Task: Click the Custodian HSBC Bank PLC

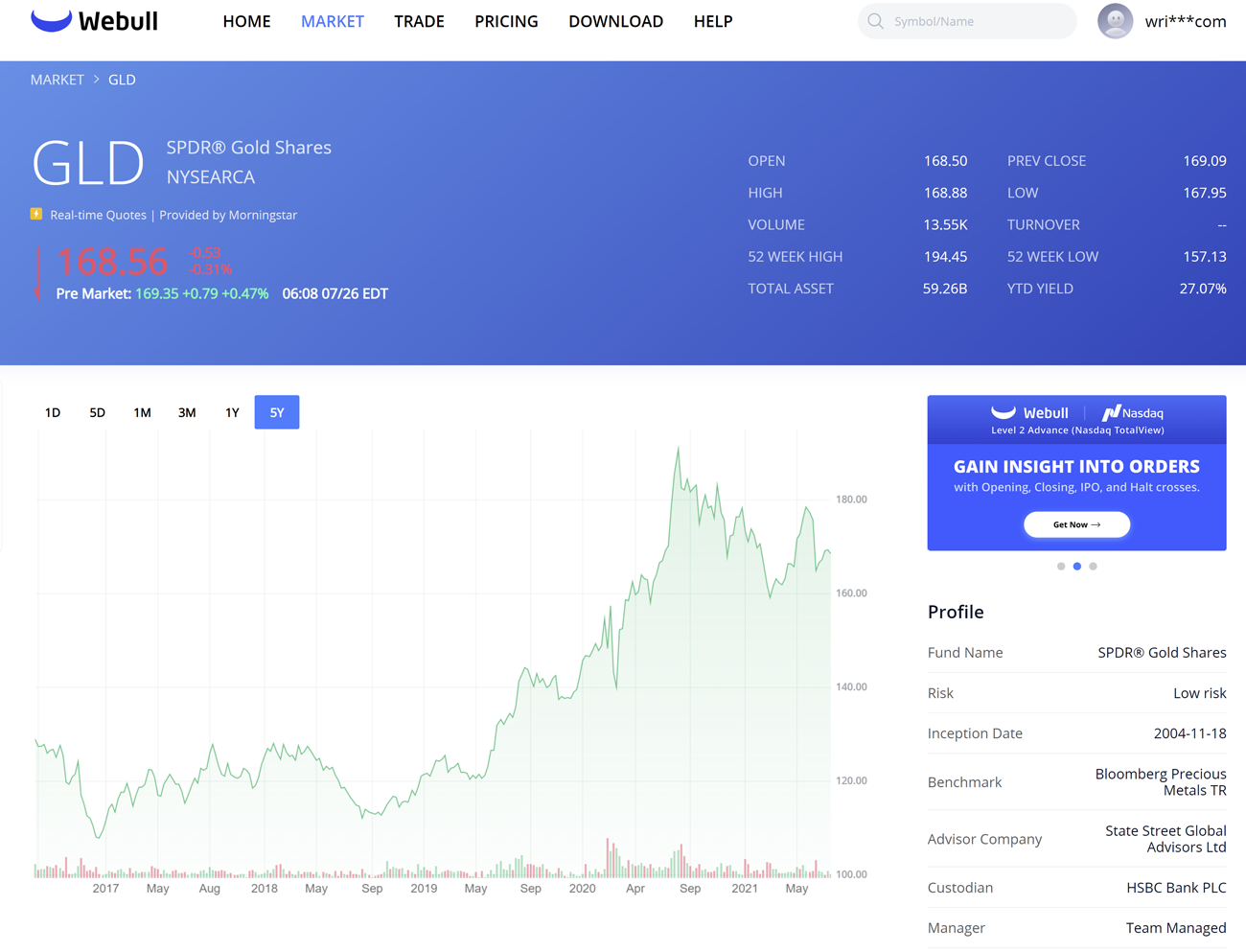Action: [1176, 888]
